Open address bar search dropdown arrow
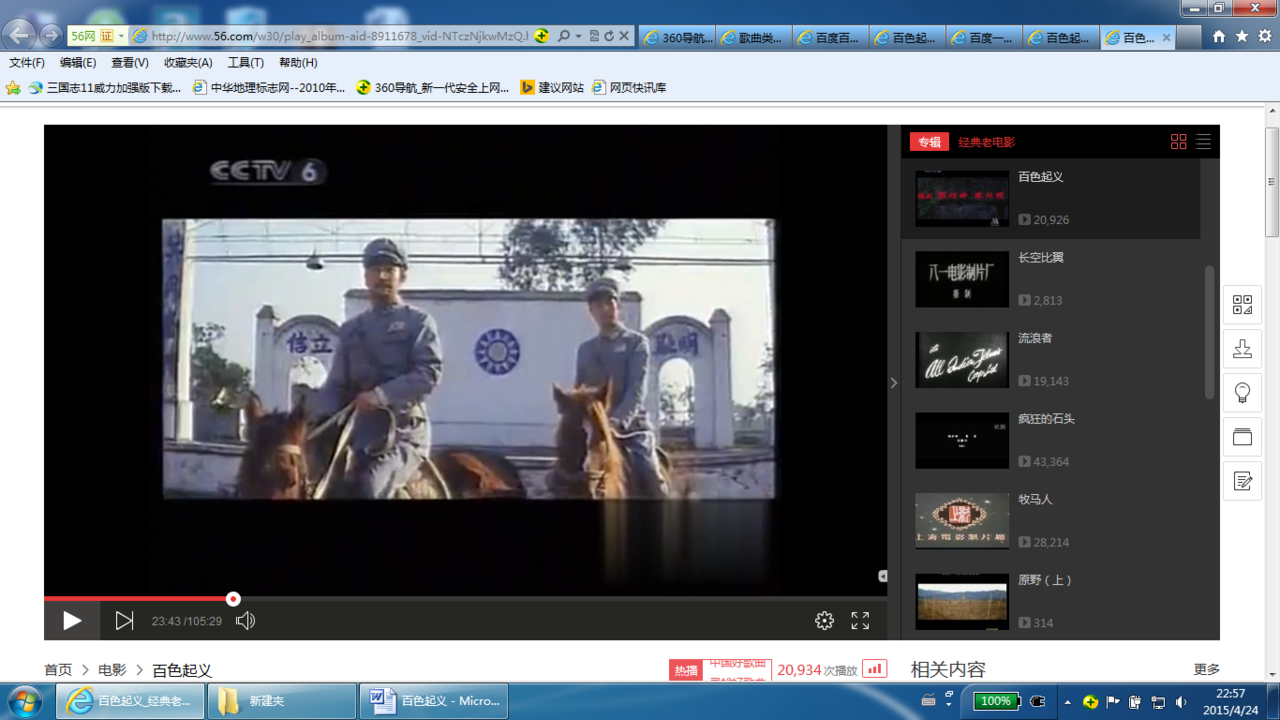Viewport: 1280px width, 720px height. pos(578,36)
